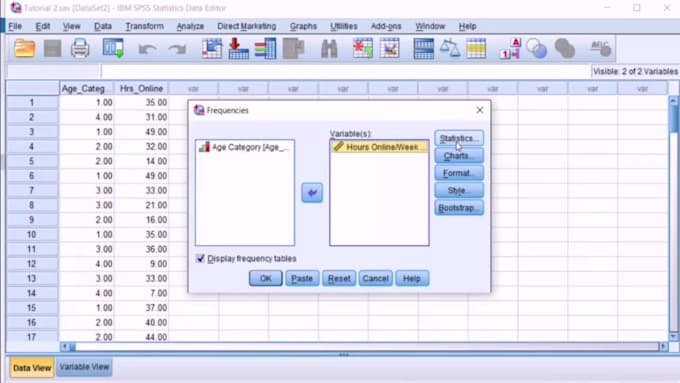Open the Graphs menu
This screenshot has height=383, width=680.
click(303, 26)
